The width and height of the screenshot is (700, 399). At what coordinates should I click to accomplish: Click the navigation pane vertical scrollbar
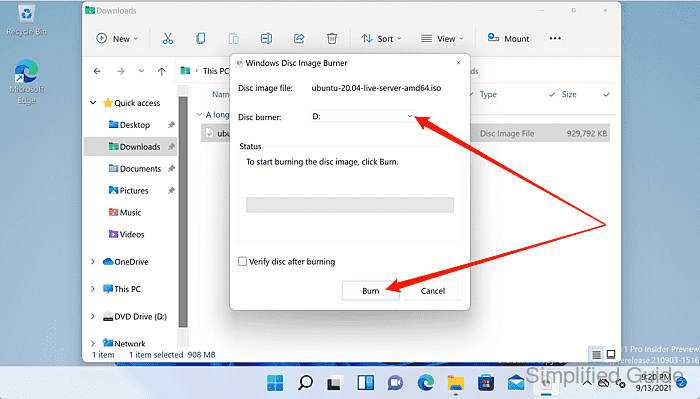click(183, 212)
